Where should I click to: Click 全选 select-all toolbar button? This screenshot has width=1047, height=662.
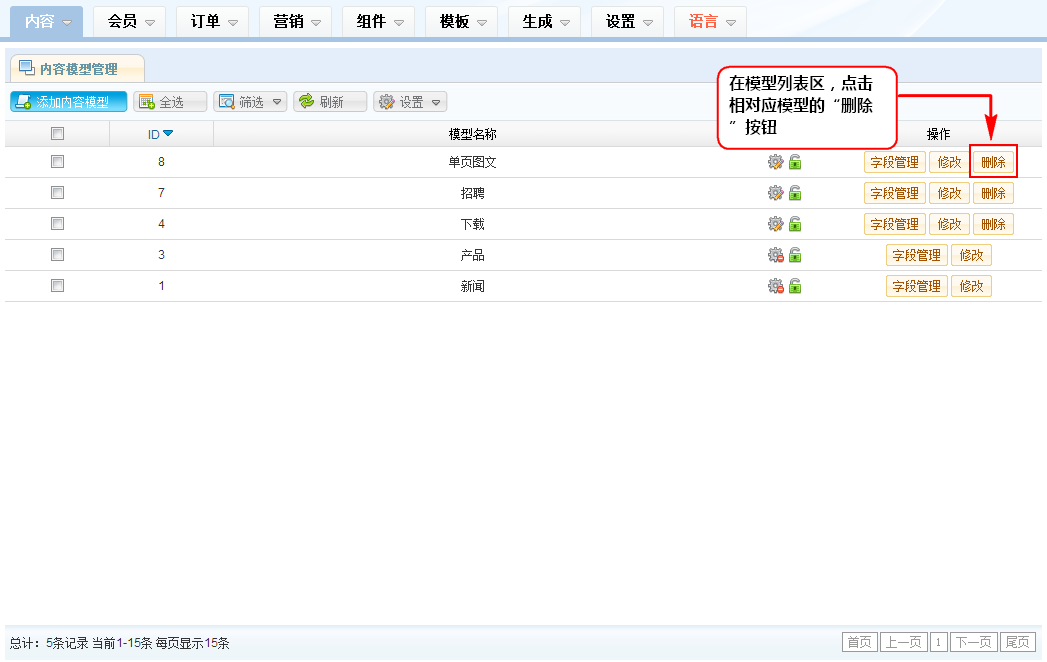[x=170, y=102]
